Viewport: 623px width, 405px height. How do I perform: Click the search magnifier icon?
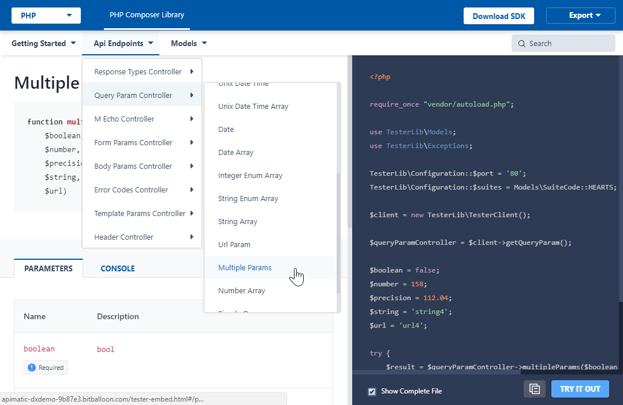click(x=521, y=44)
